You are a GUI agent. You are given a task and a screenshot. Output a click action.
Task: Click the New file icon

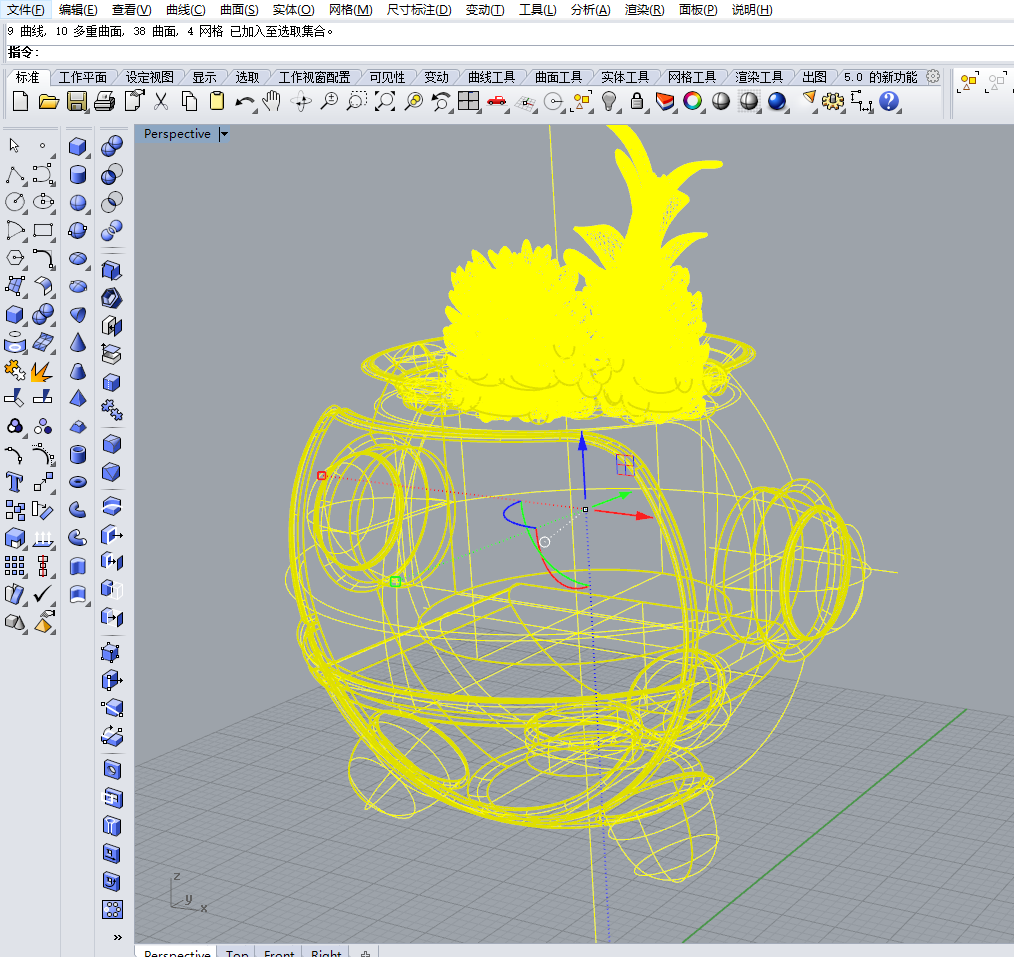tap(20, 102)
